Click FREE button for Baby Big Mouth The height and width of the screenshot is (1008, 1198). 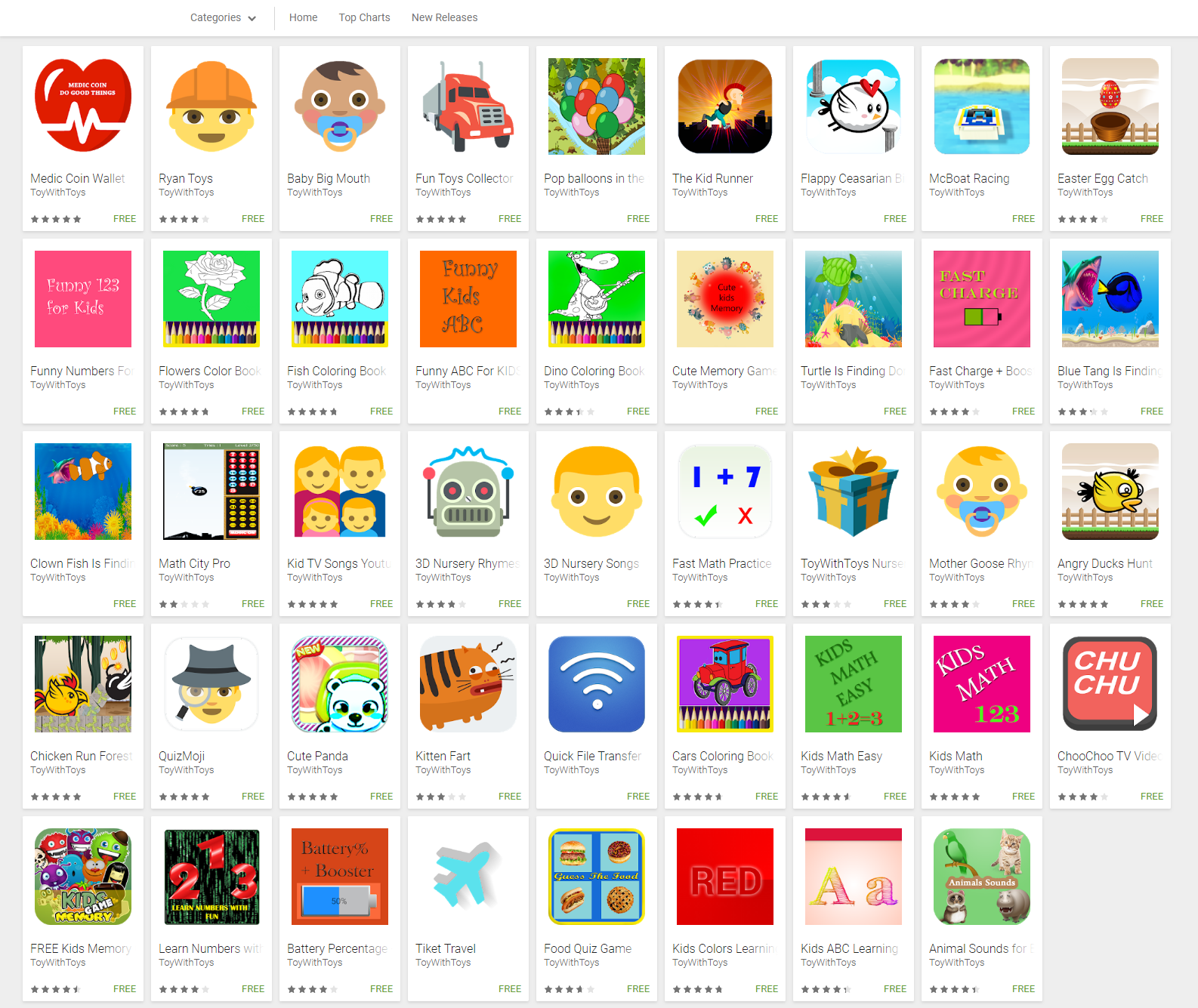(381, 219)
